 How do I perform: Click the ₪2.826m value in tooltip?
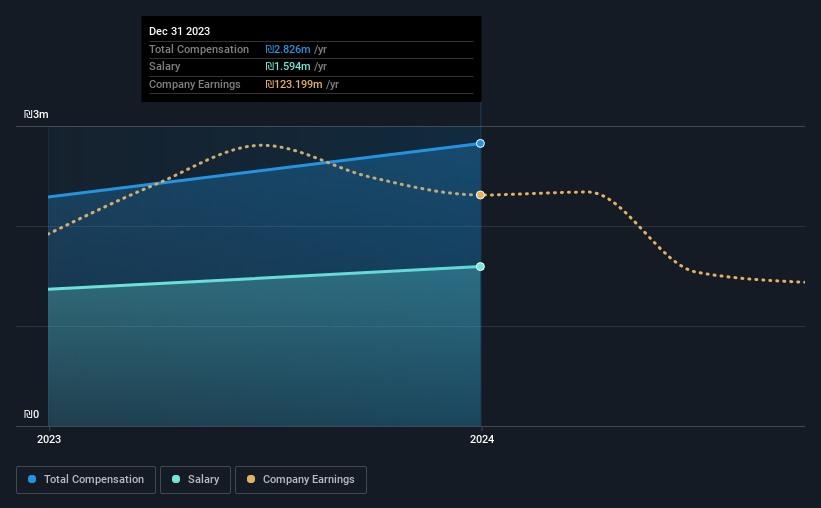pos(288,49)
